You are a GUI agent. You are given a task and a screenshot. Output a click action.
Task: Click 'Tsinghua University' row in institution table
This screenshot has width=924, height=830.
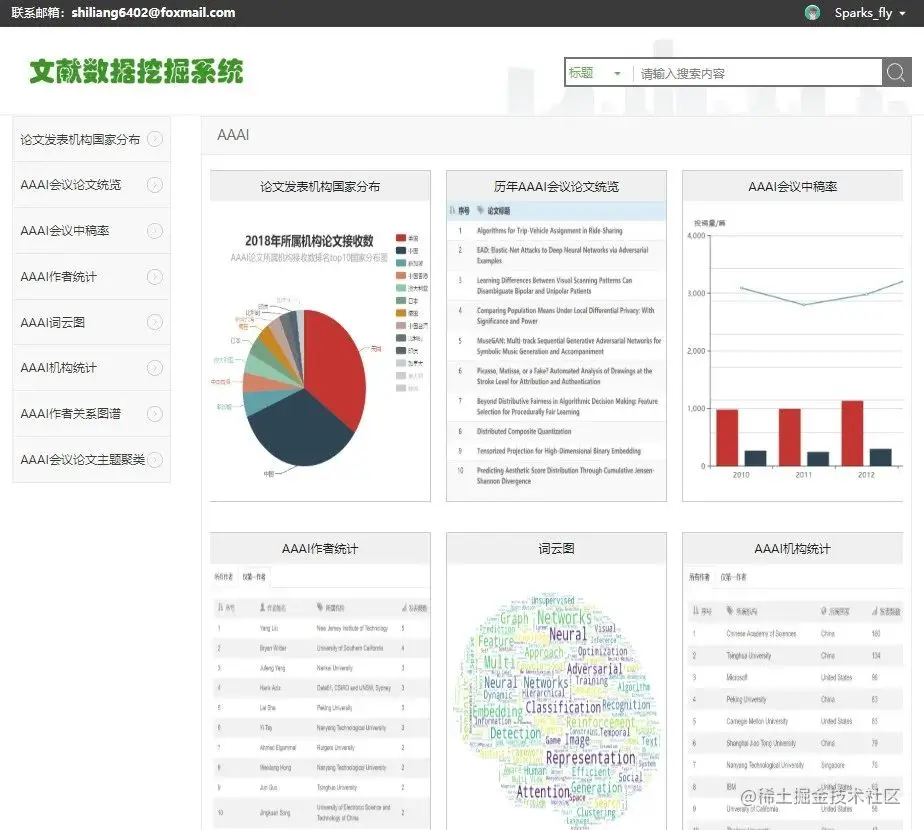point(795,656)
